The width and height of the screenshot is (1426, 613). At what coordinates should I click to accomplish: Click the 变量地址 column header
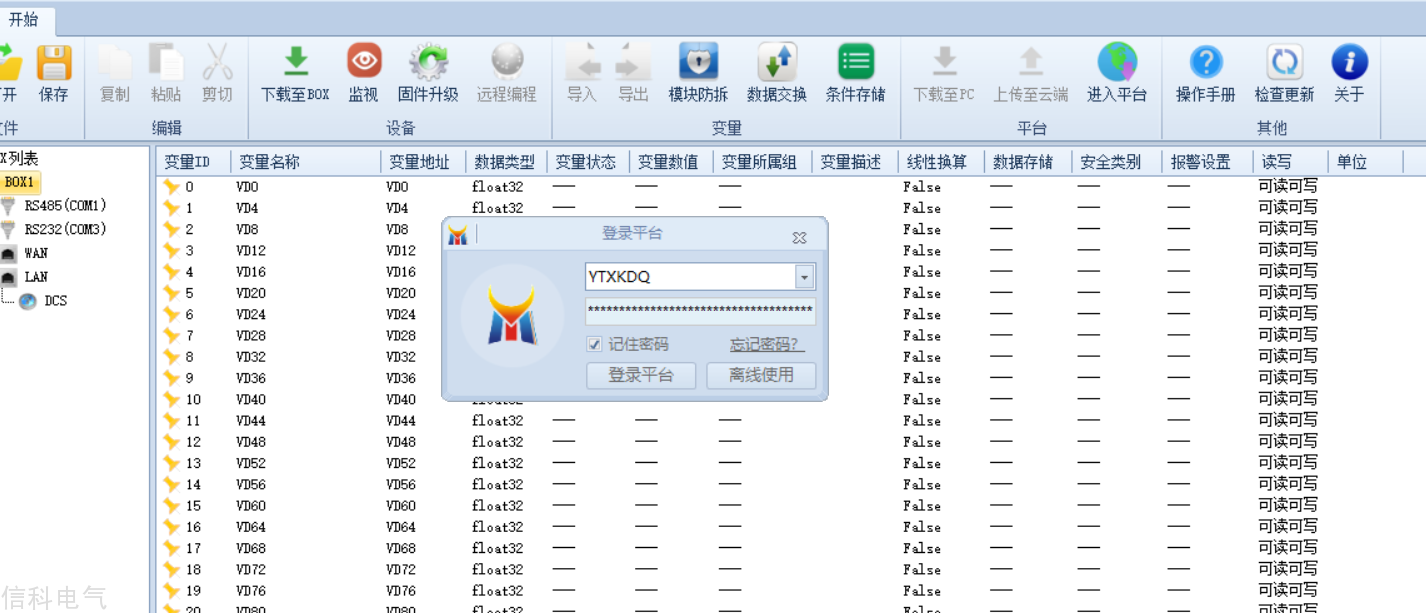(424, 162)
